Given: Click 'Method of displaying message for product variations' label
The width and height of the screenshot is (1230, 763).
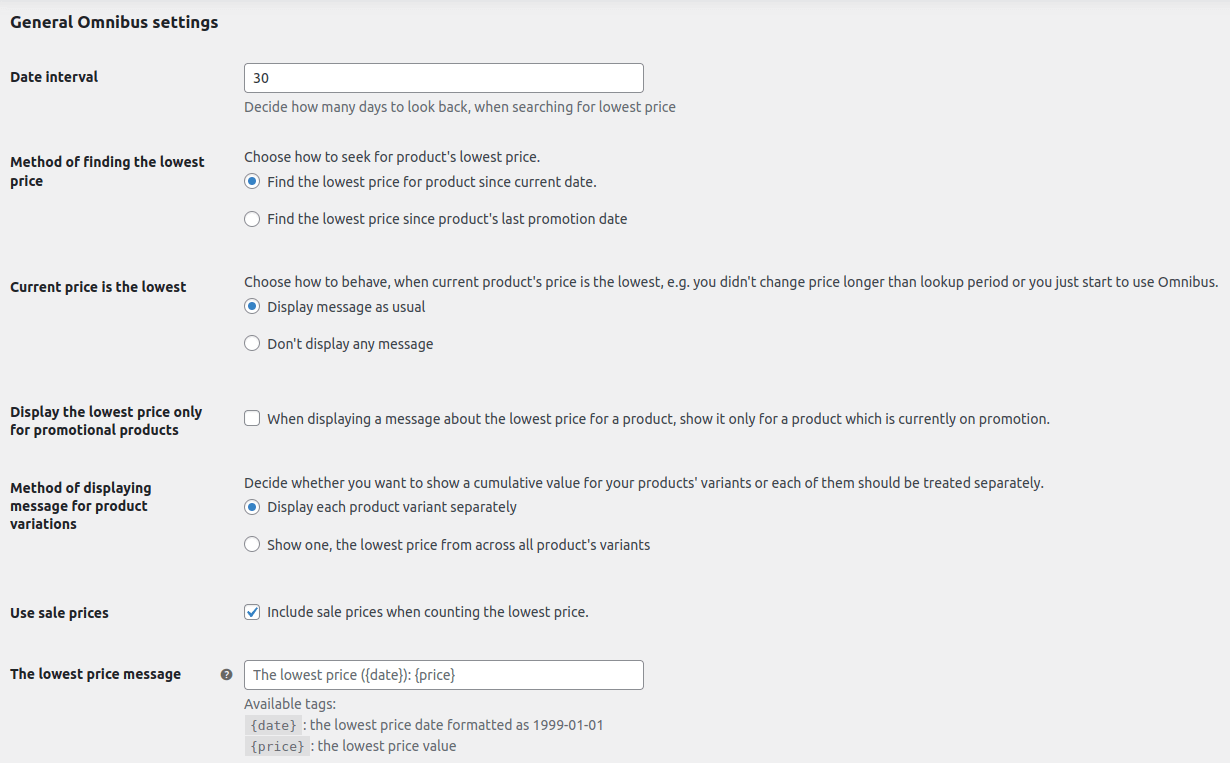Looking at the screenshot, I should (81, 506).
